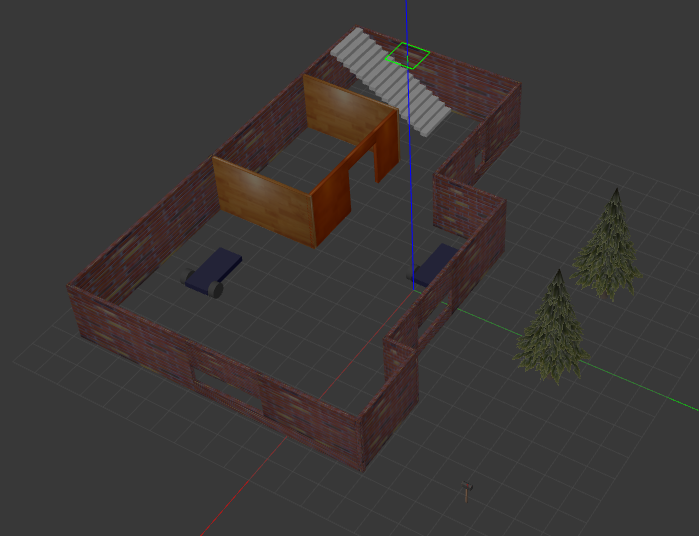Select the rear wooden partition panel
The height and width of the screenshot is (536, 699).
350,110
